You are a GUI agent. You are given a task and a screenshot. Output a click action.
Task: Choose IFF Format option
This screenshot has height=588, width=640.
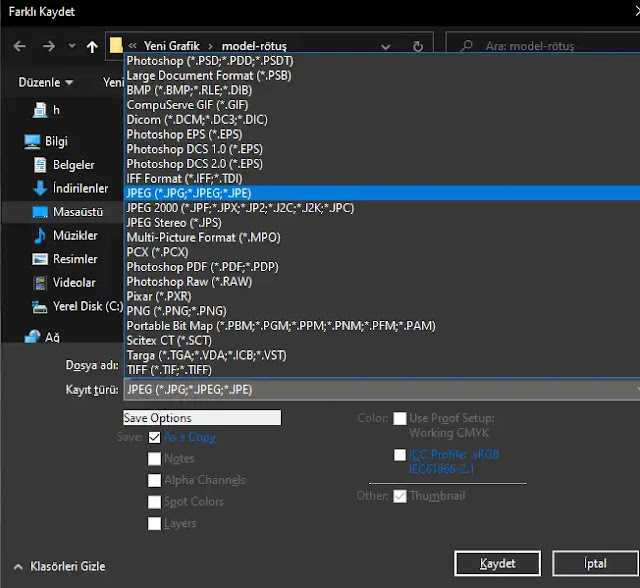coord(382,178)
